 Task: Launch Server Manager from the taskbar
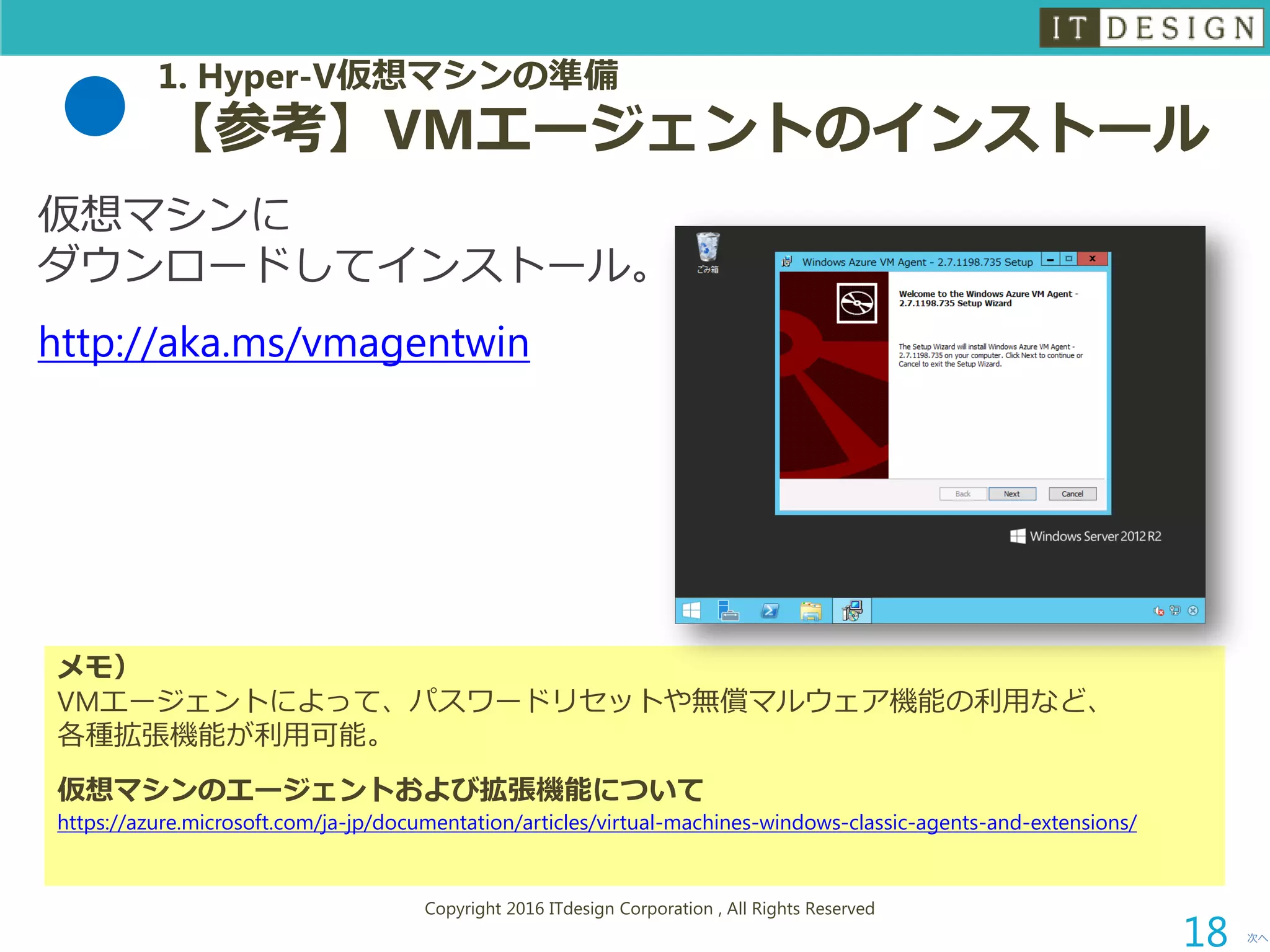[x=728, y=611]
